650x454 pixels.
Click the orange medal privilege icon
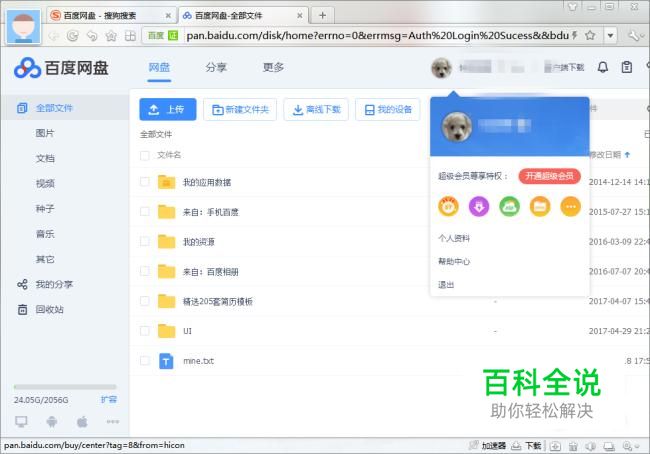448,206
